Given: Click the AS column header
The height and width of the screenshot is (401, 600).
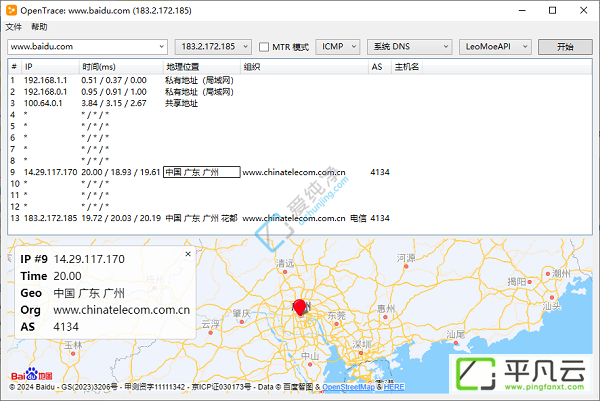Looking at the screenshot, I should (380, 67).
